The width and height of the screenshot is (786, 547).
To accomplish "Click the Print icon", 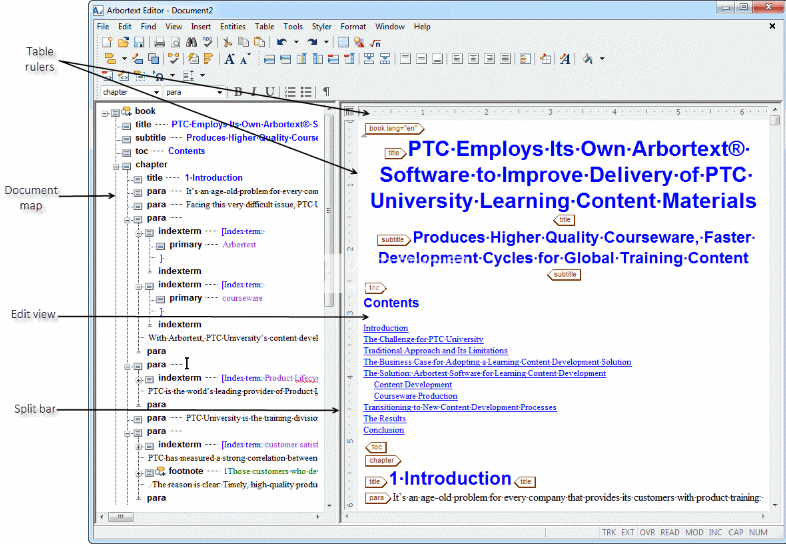I will (159, 42).
